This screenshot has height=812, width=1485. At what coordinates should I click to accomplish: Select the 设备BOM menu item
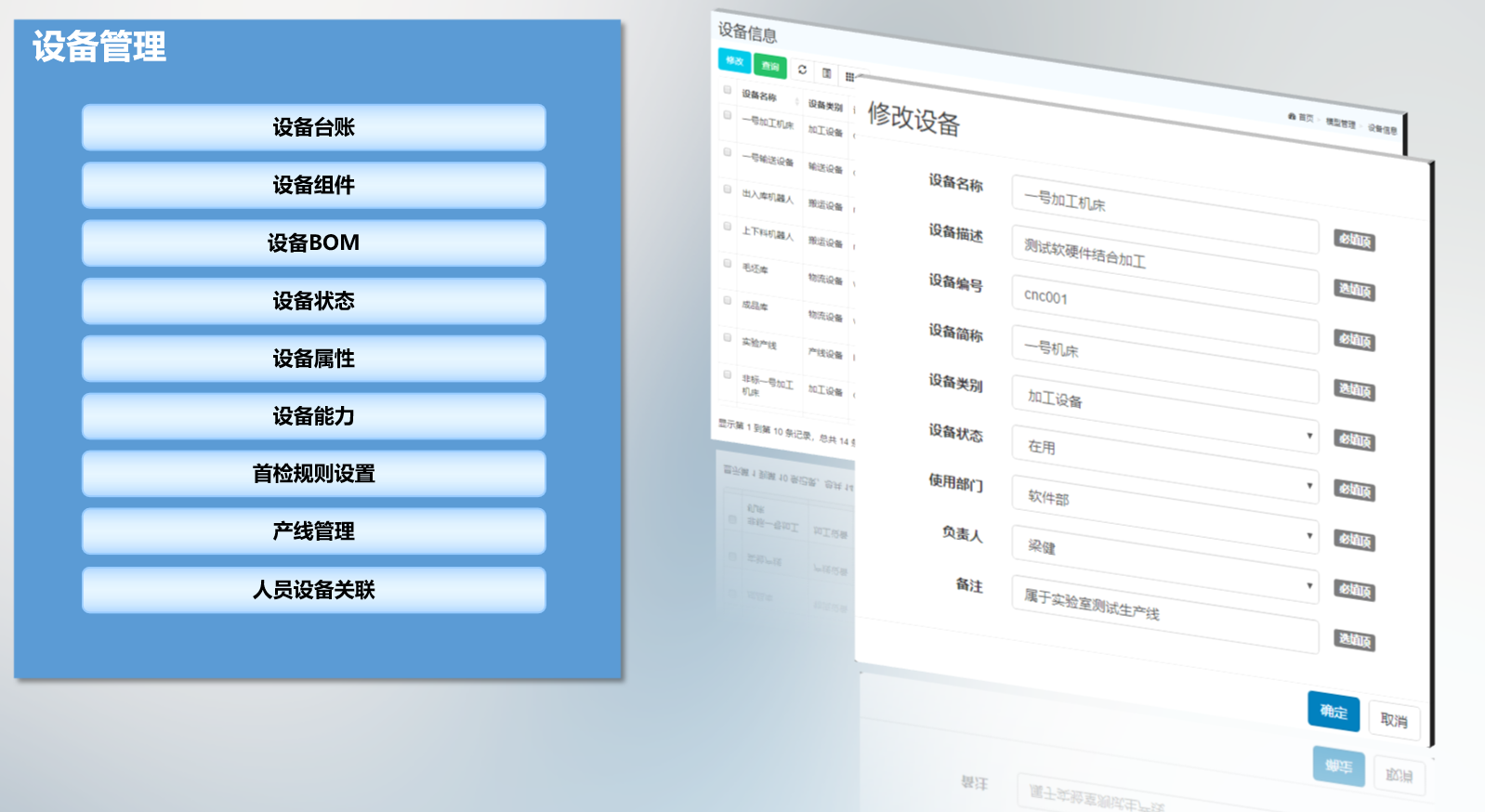click(314, 242)
